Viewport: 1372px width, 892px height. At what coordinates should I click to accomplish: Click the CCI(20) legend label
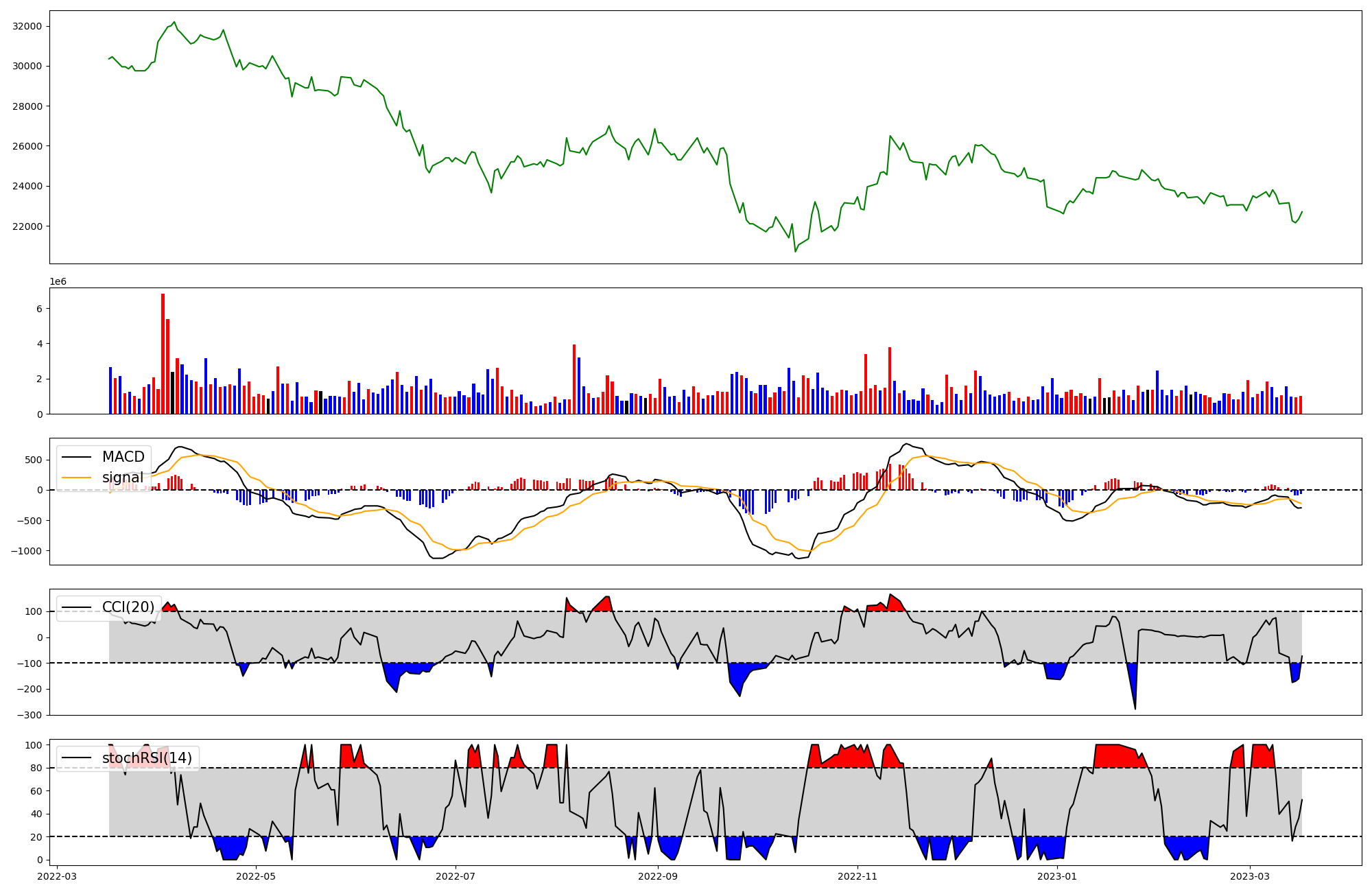point(128,607)
